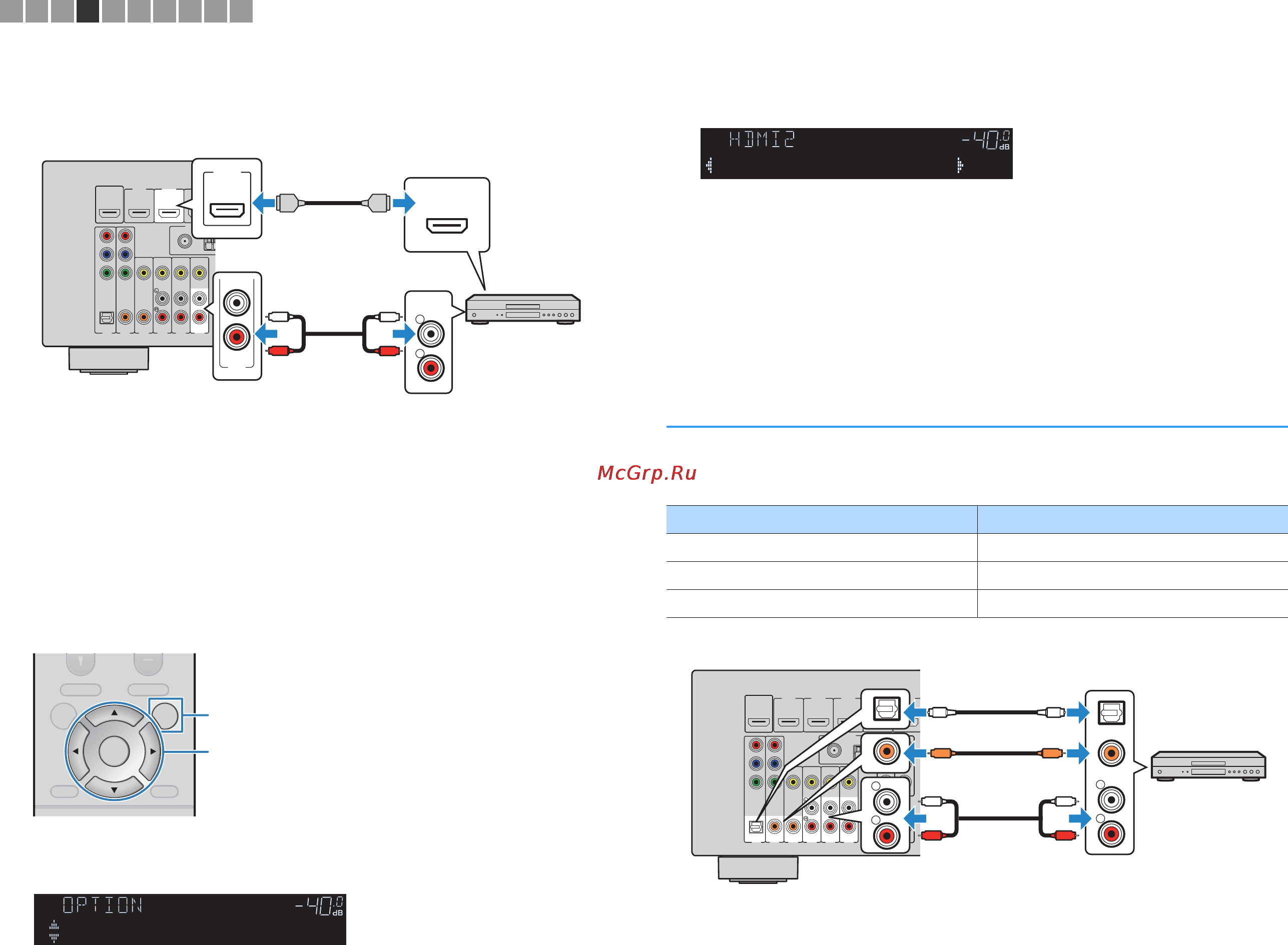Click the -40.0 dB volume readout beside OPTION
The image size is (1288, 945).
pyautogui.click(x=319, y=906)
